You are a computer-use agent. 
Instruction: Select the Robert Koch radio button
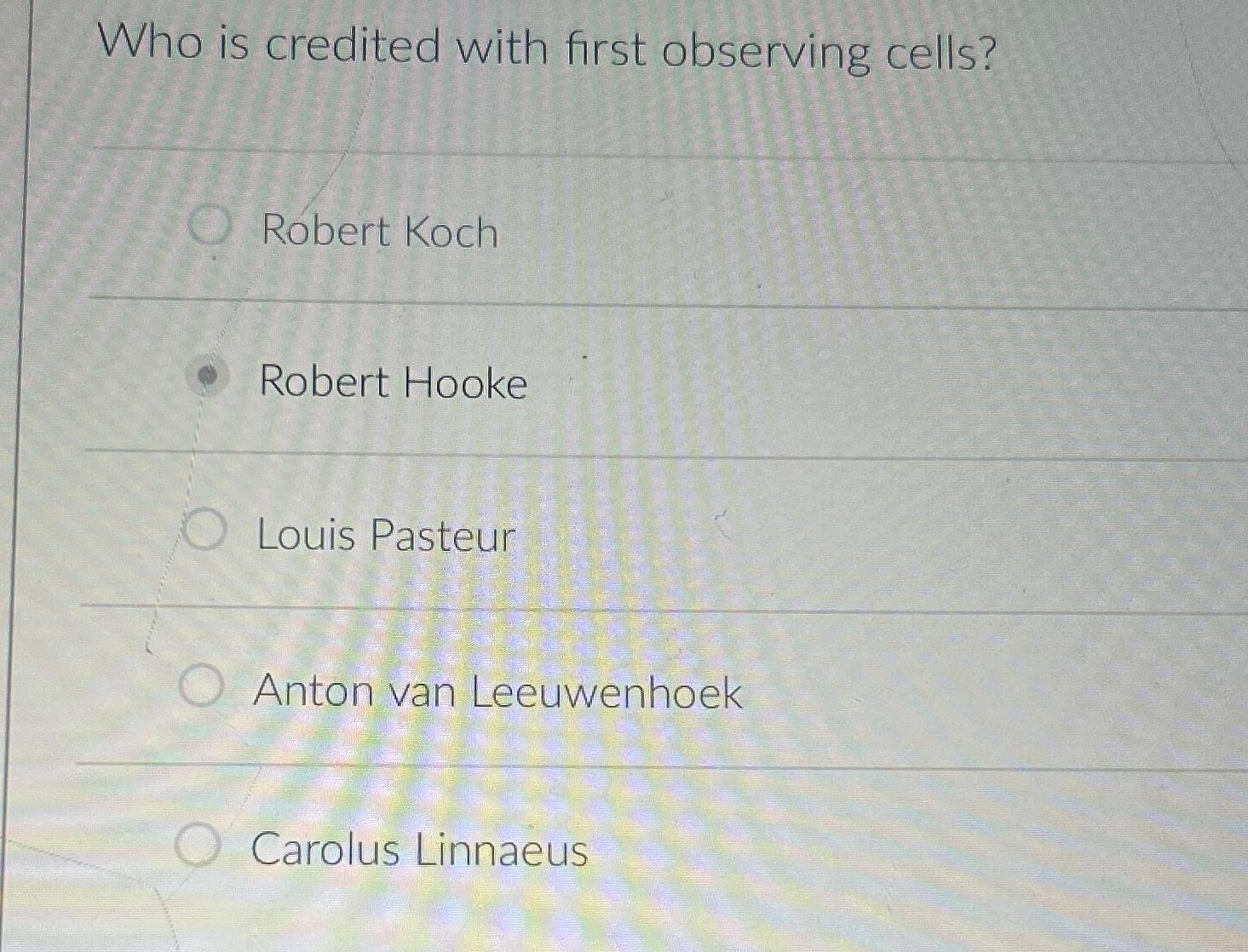pyautogui.click(x=208, y=228)
